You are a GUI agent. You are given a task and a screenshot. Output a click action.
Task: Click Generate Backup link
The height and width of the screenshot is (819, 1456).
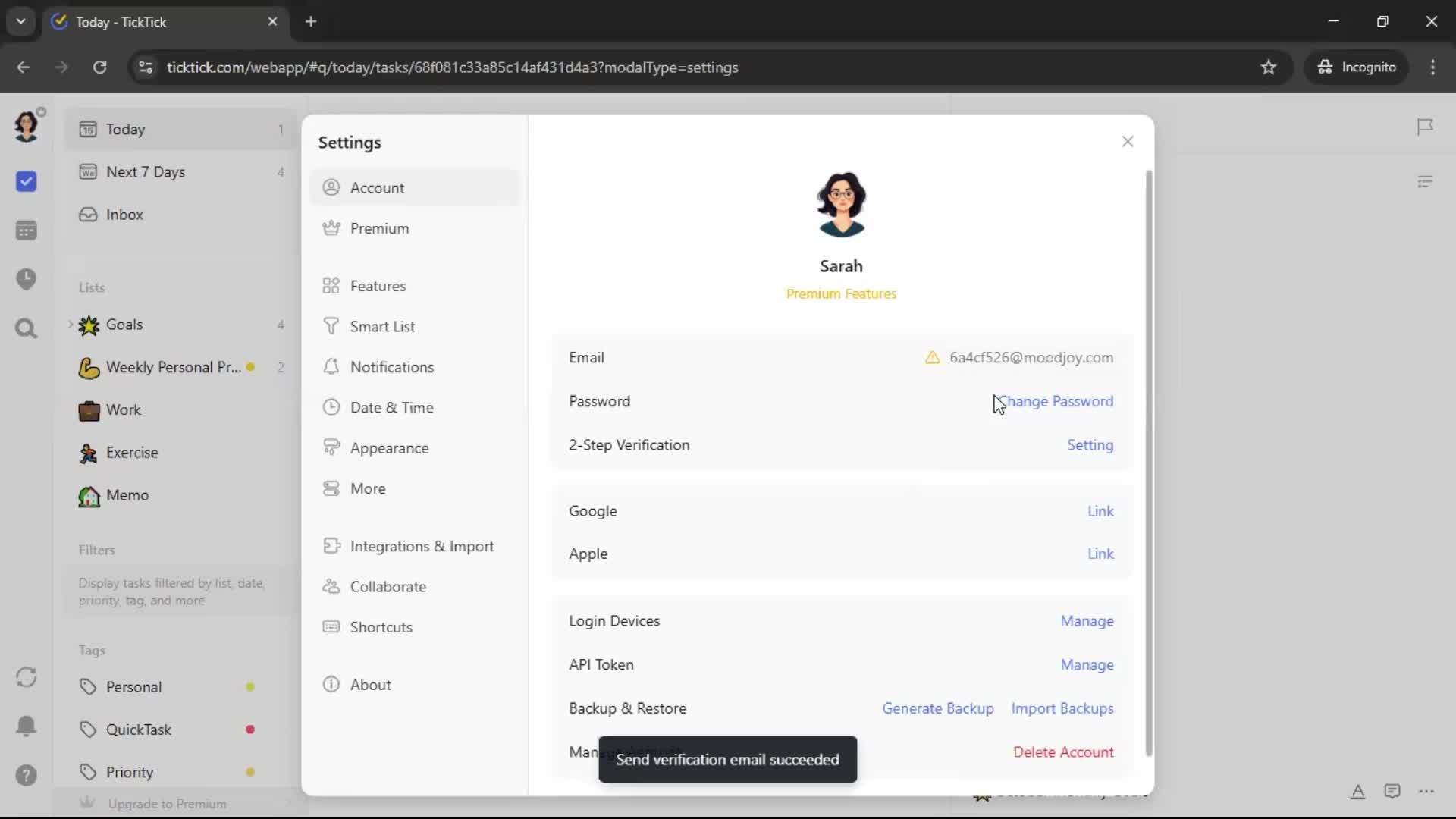click(x=937, y=708)
